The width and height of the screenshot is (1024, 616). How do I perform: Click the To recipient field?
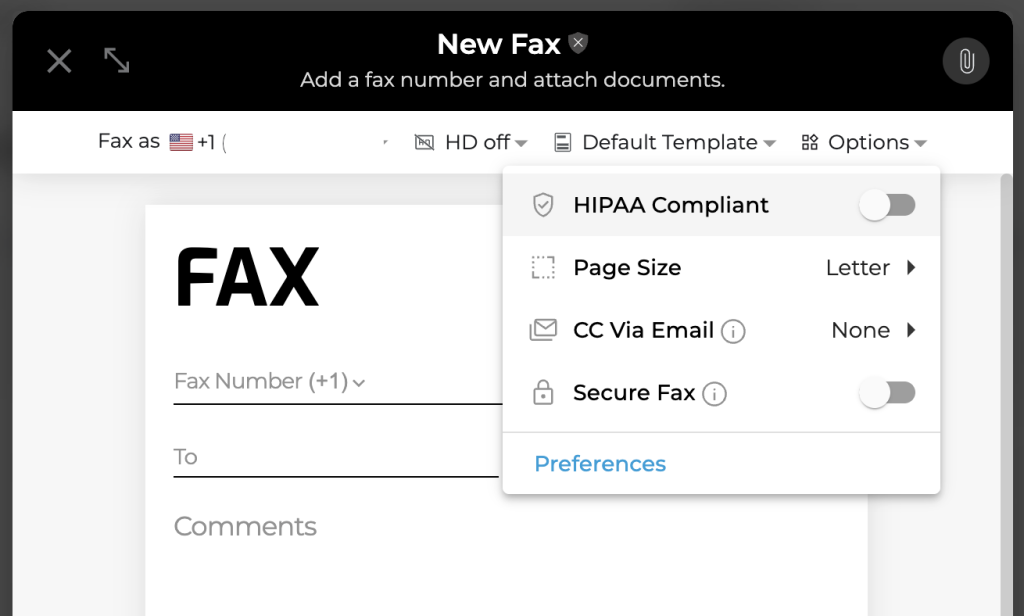(336, 457)
